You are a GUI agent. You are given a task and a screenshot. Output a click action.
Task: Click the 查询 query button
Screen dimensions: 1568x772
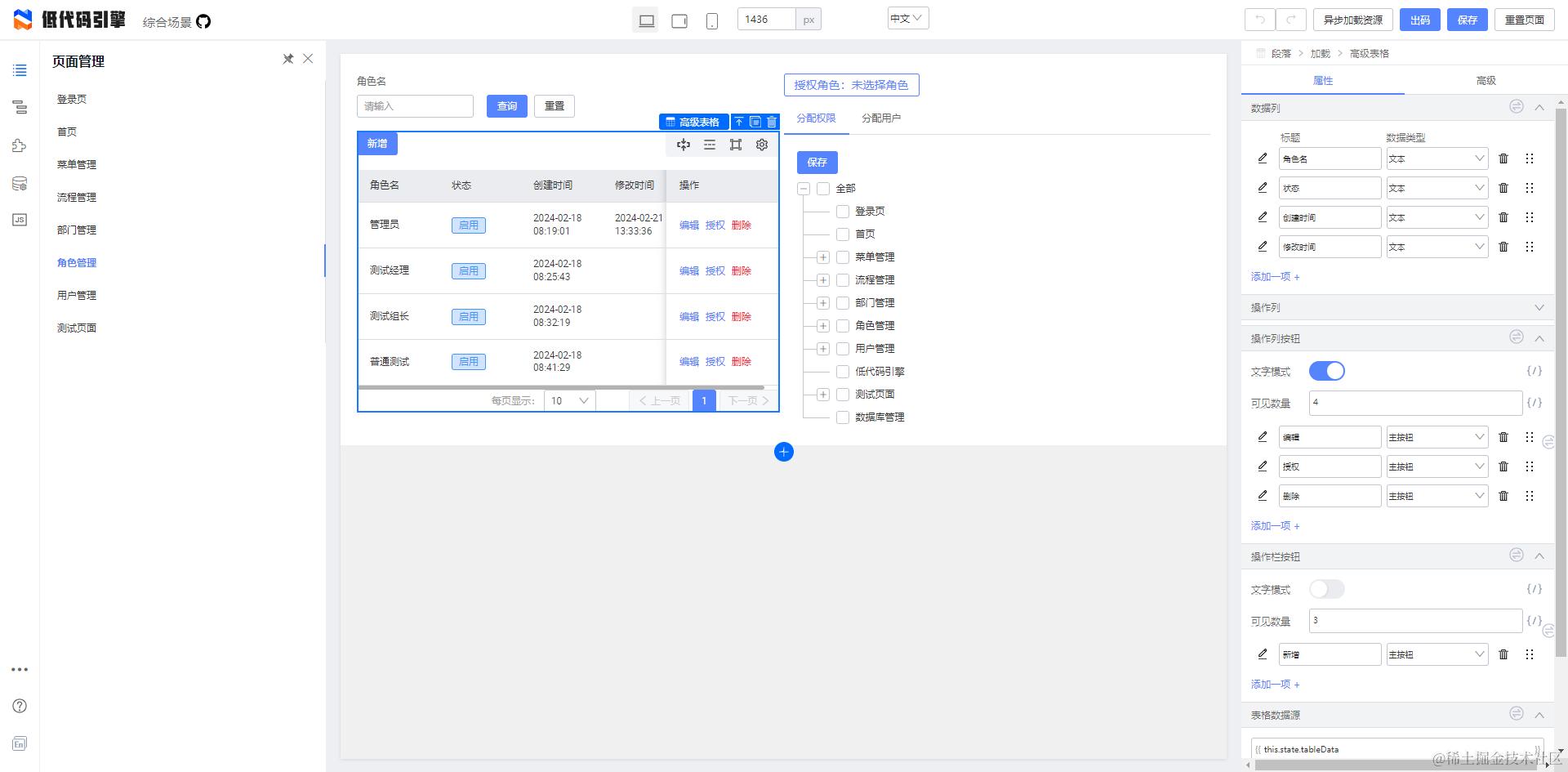pyautogui.click(x=506, y=105)
